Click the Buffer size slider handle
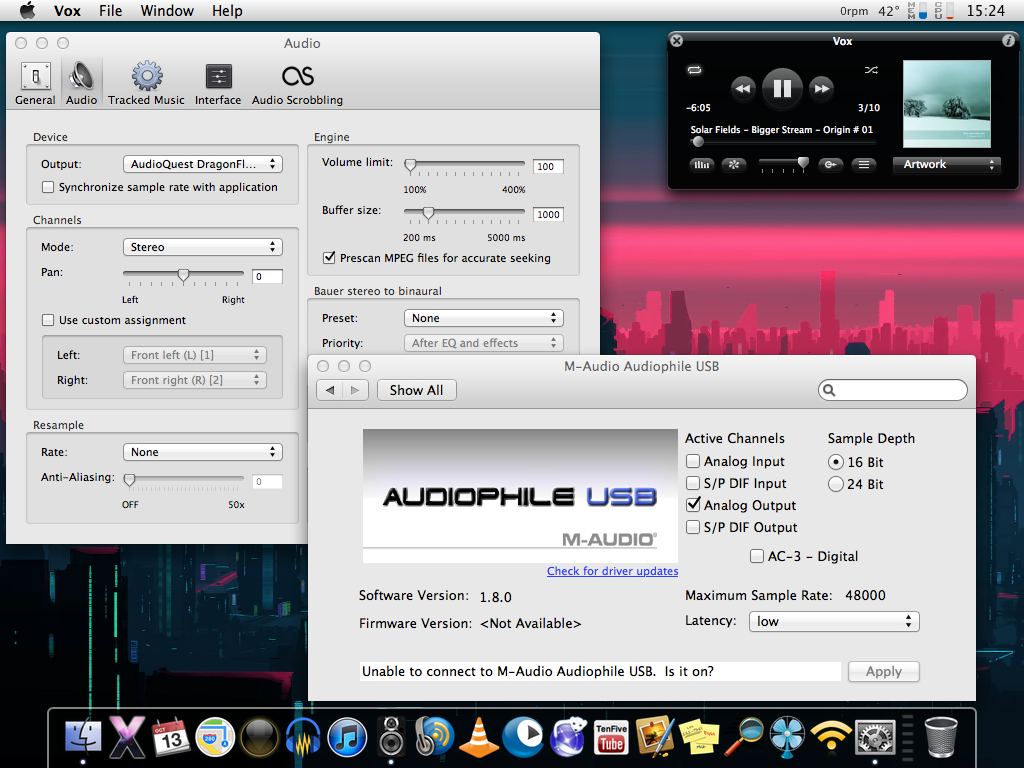The height and width of the screenshot is (768, 1024). pyautogui.click(x=428, y=213)
